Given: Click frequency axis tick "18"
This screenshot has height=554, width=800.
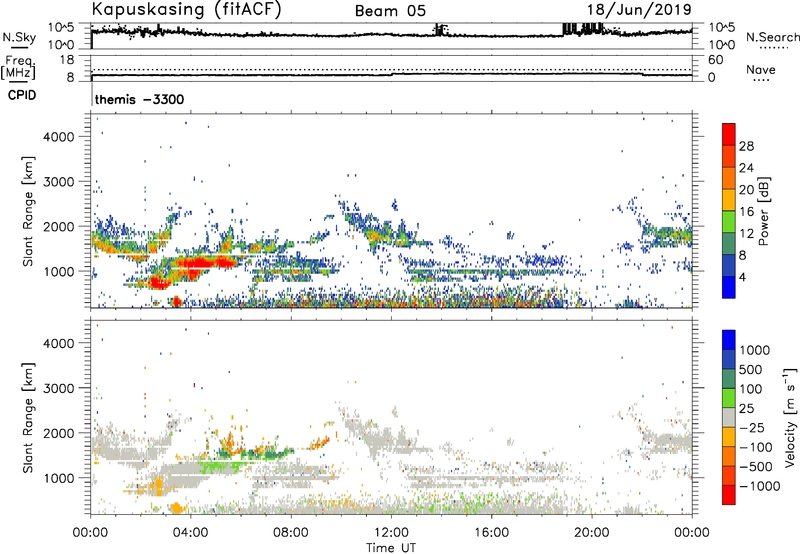Looking at the screenshot, I should 67,60.
